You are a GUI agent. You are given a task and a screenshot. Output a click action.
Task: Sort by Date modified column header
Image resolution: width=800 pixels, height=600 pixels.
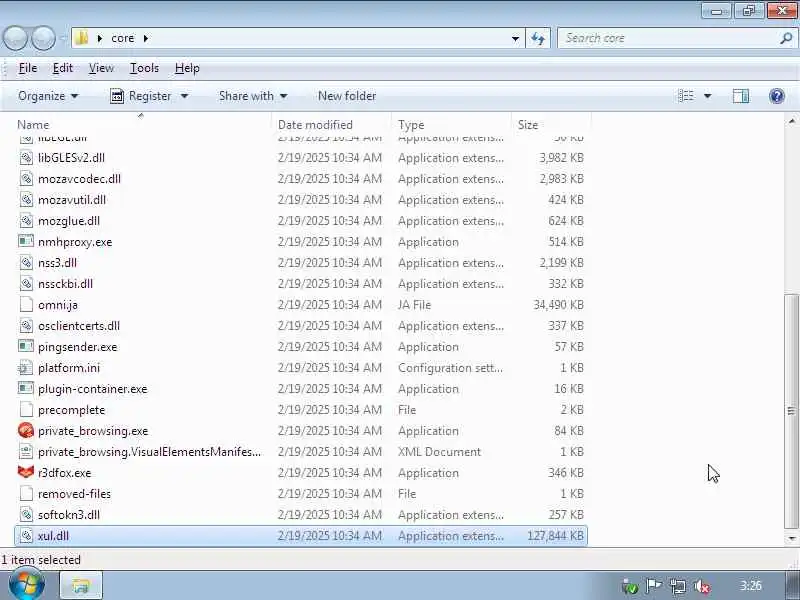click(x=332, y=124)
